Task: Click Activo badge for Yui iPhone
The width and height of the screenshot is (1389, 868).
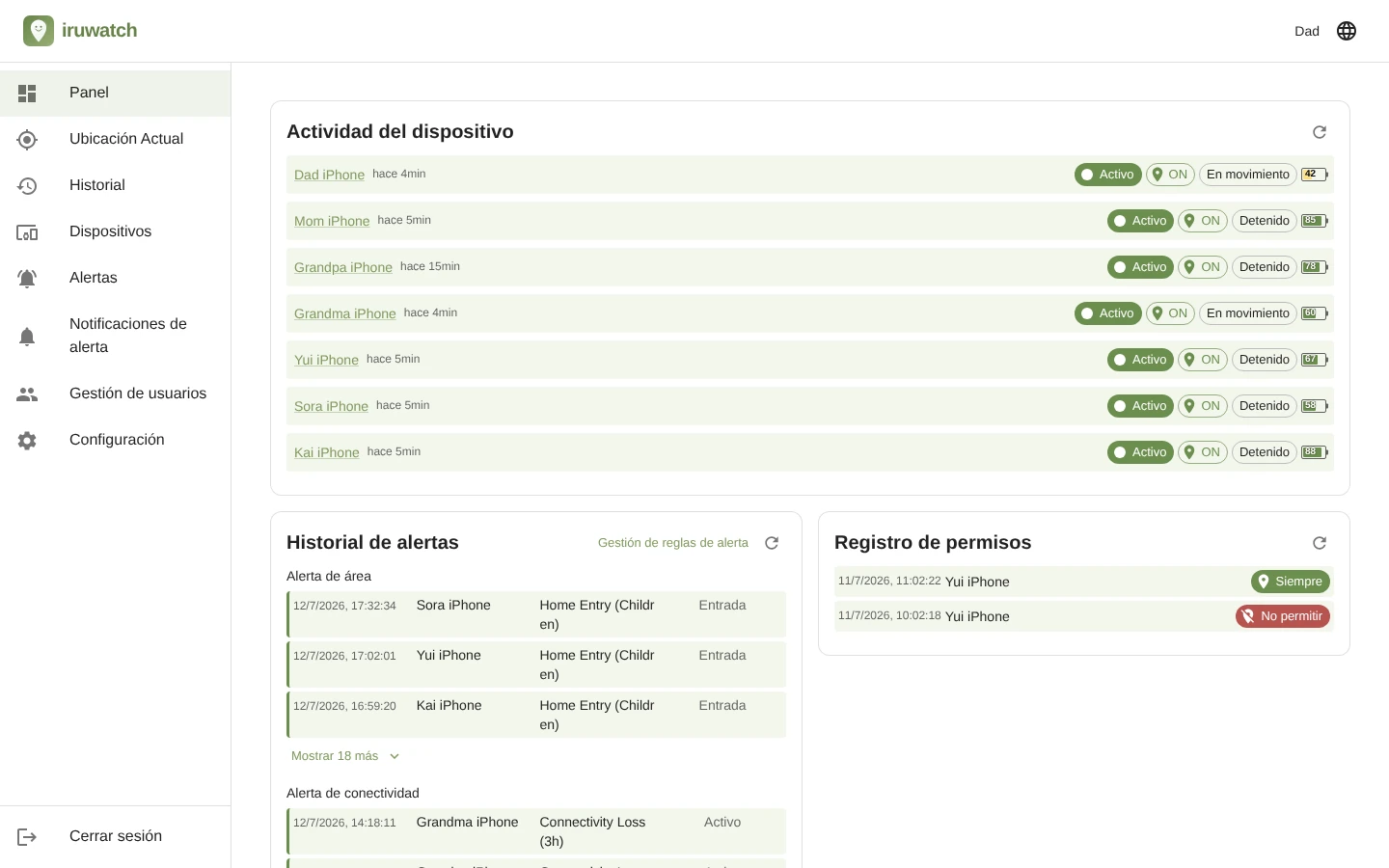Action: tap(1140, 360)
